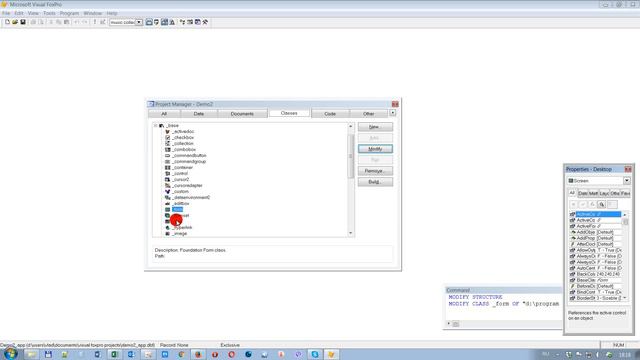Screen dimensions: 640x360
Task: Select the _editbox class
Action: [x=180, y=203]
